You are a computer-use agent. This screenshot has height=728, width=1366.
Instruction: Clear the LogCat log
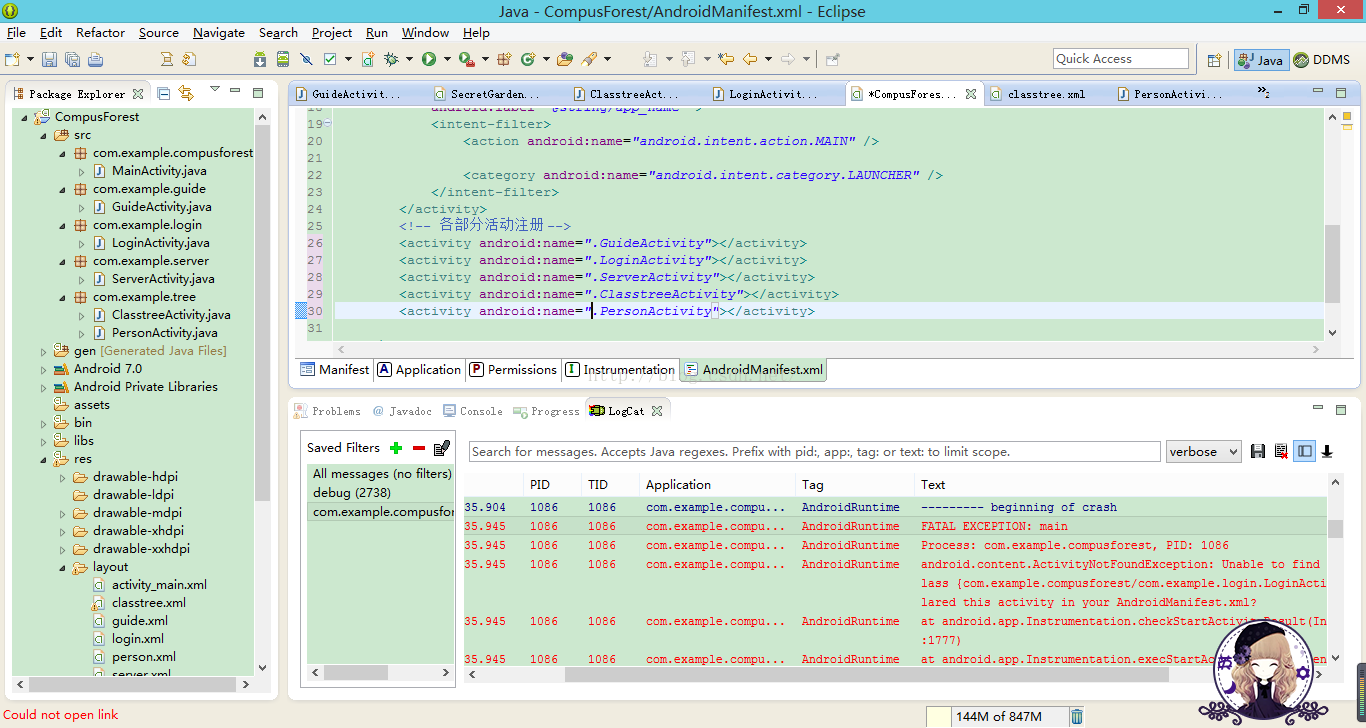point(1281,452)
